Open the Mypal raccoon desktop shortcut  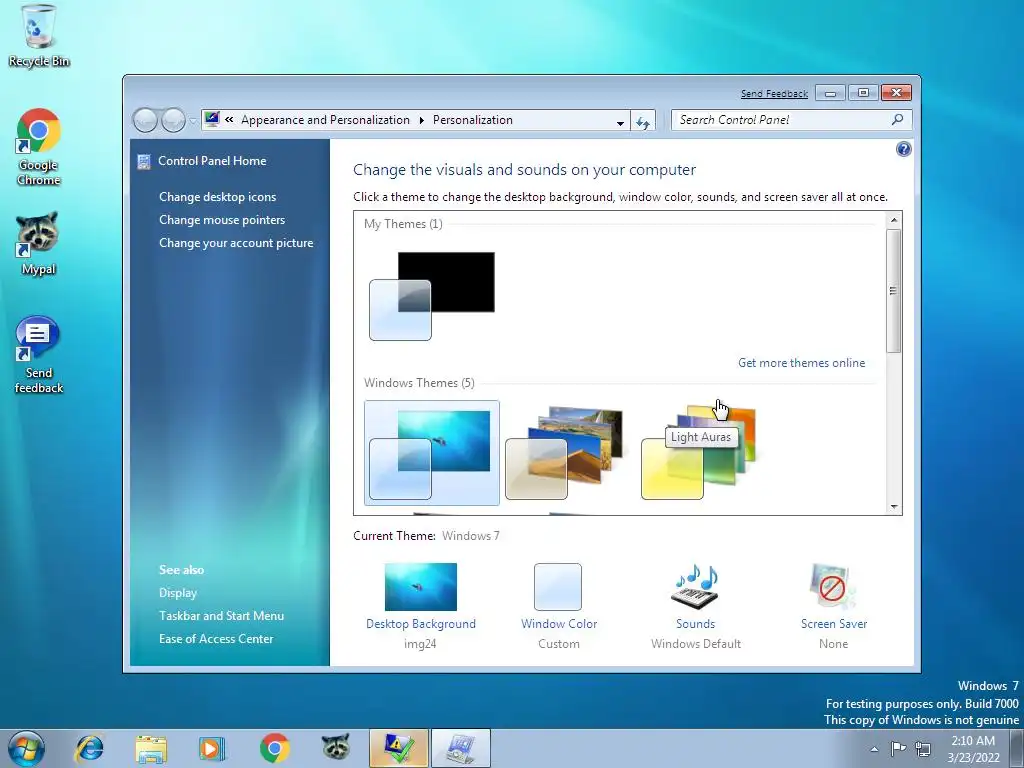click(x=38, y=243)
